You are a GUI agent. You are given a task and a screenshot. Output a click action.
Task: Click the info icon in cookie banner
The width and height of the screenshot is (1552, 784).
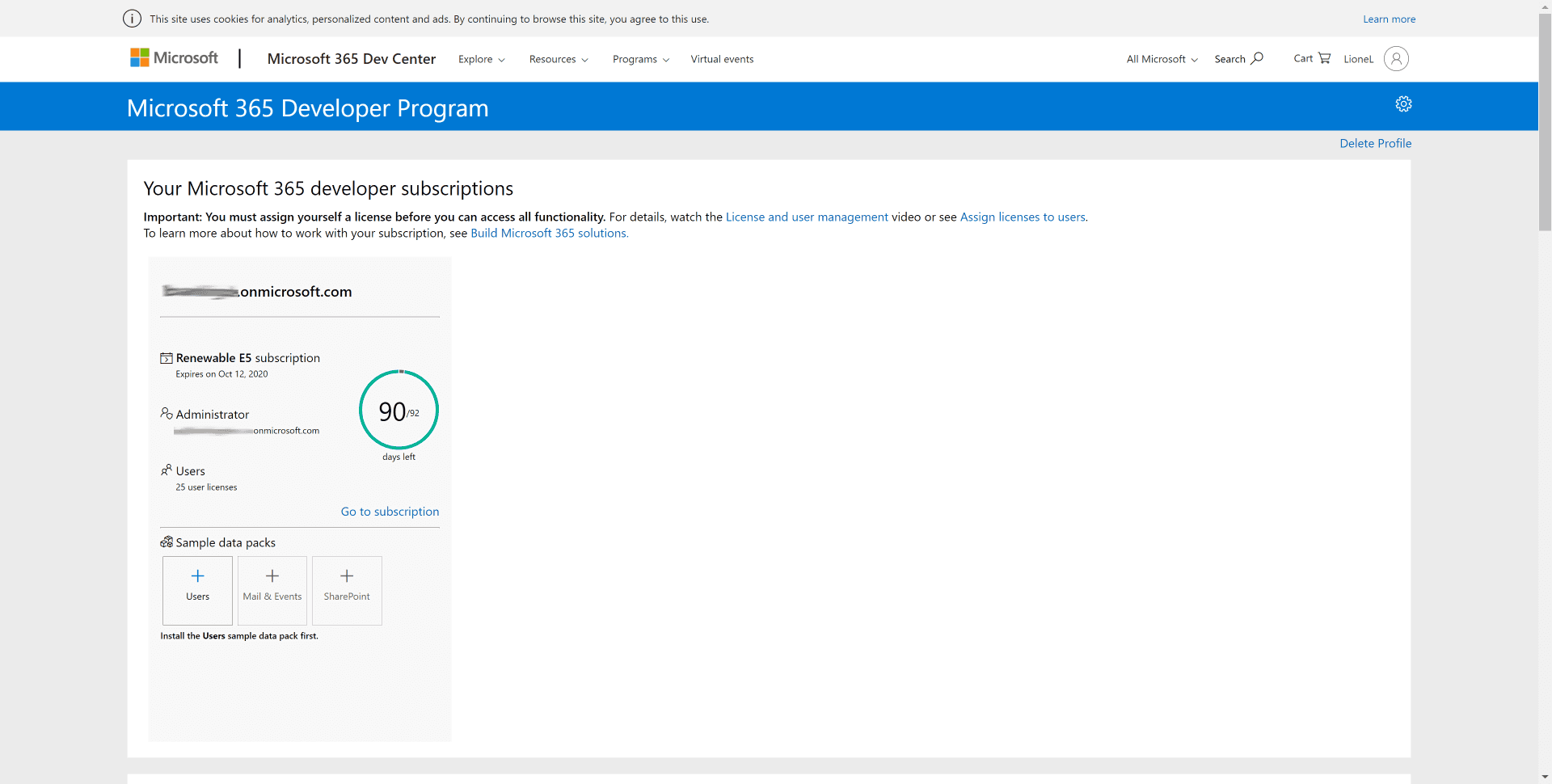132,19
